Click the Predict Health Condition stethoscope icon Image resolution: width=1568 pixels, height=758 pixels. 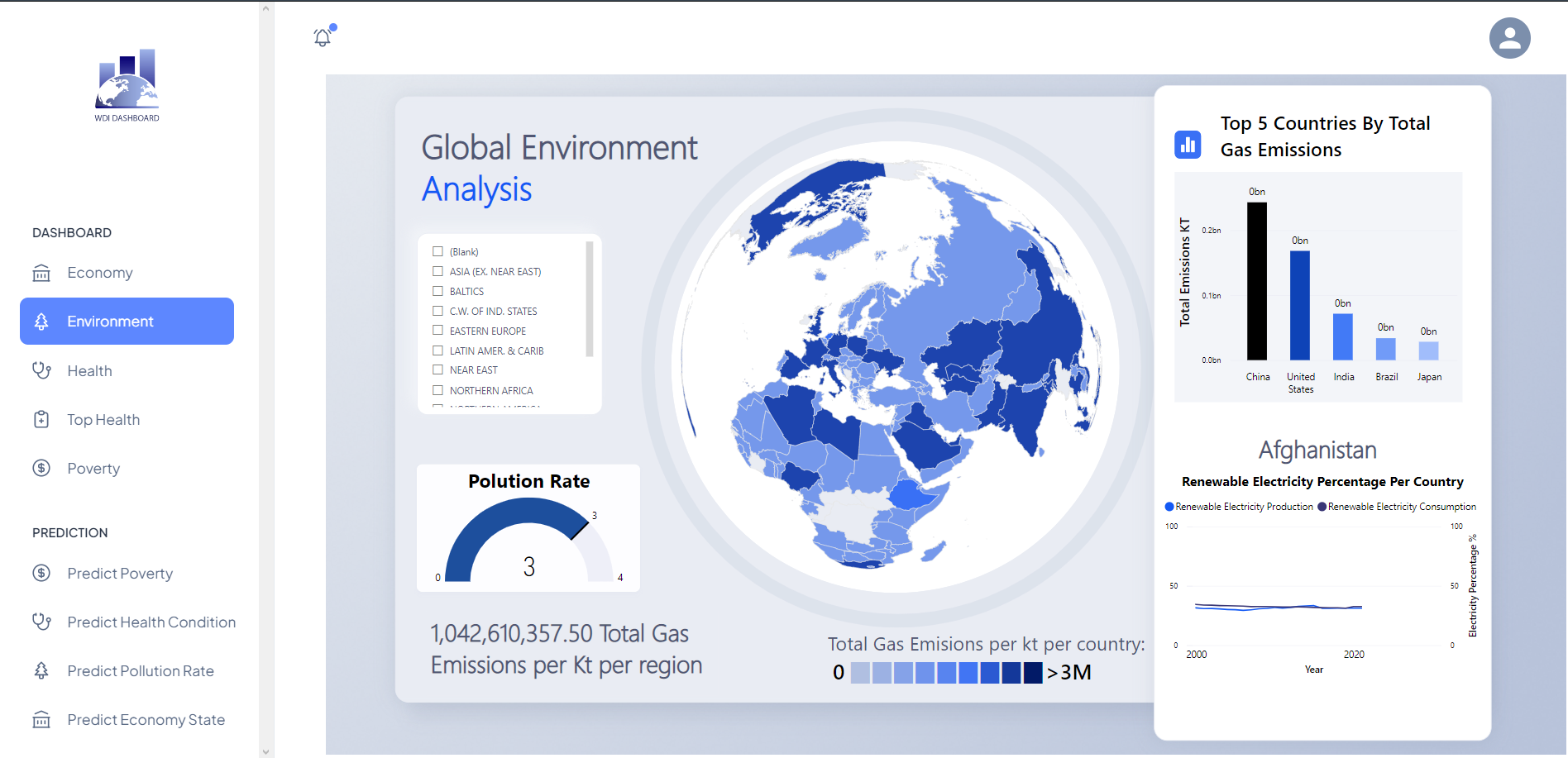click(42, 622)
